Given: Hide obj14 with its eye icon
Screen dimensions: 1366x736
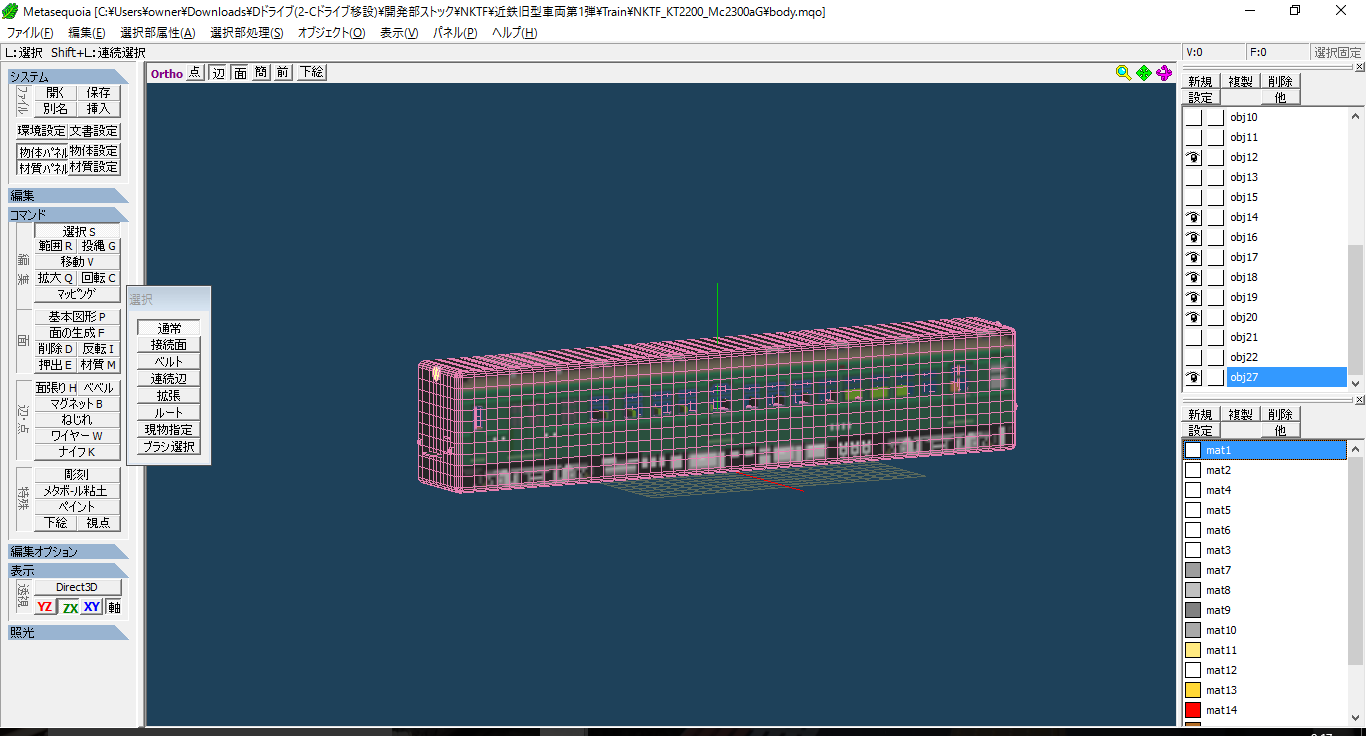Looking at the screenshot, I should (x=1193, y=217).
